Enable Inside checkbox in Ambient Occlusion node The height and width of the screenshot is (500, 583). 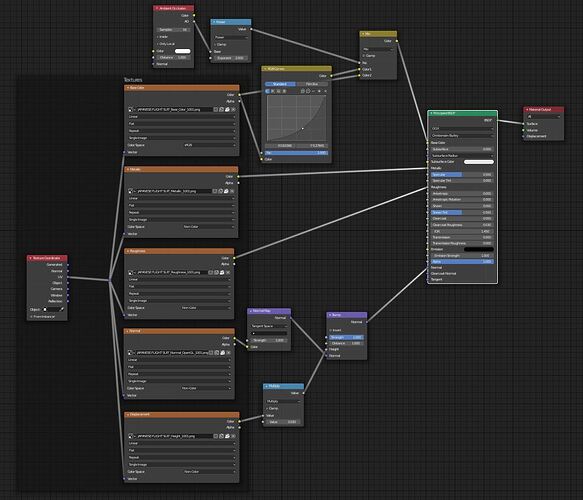tap(158, 37)
